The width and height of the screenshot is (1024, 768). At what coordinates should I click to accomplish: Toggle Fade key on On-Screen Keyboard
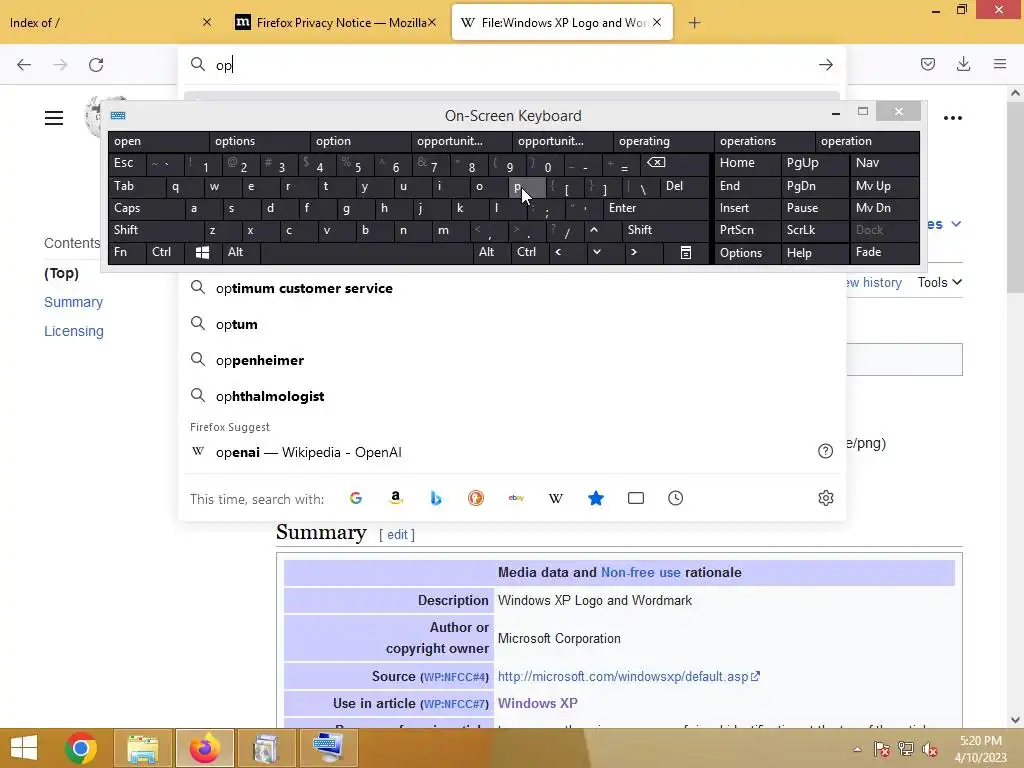[x=884, y=252]
